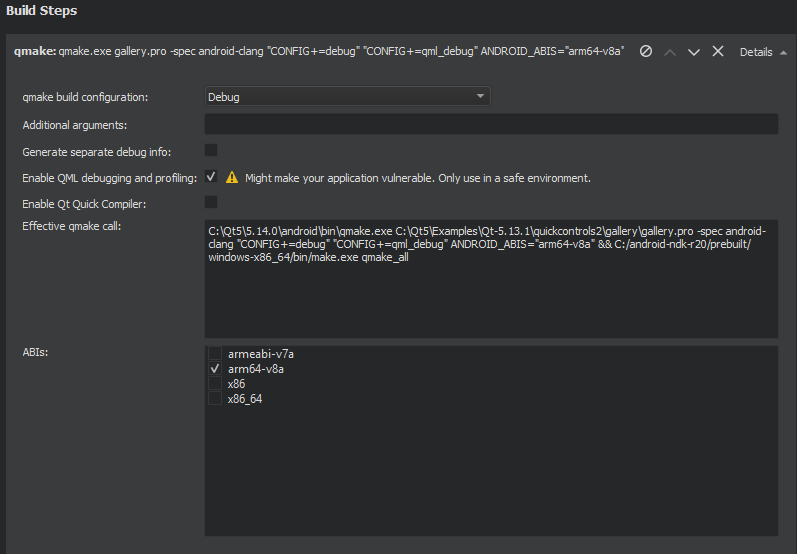Uncheck Enable QML debugging and profiling

tap(211, 177)
